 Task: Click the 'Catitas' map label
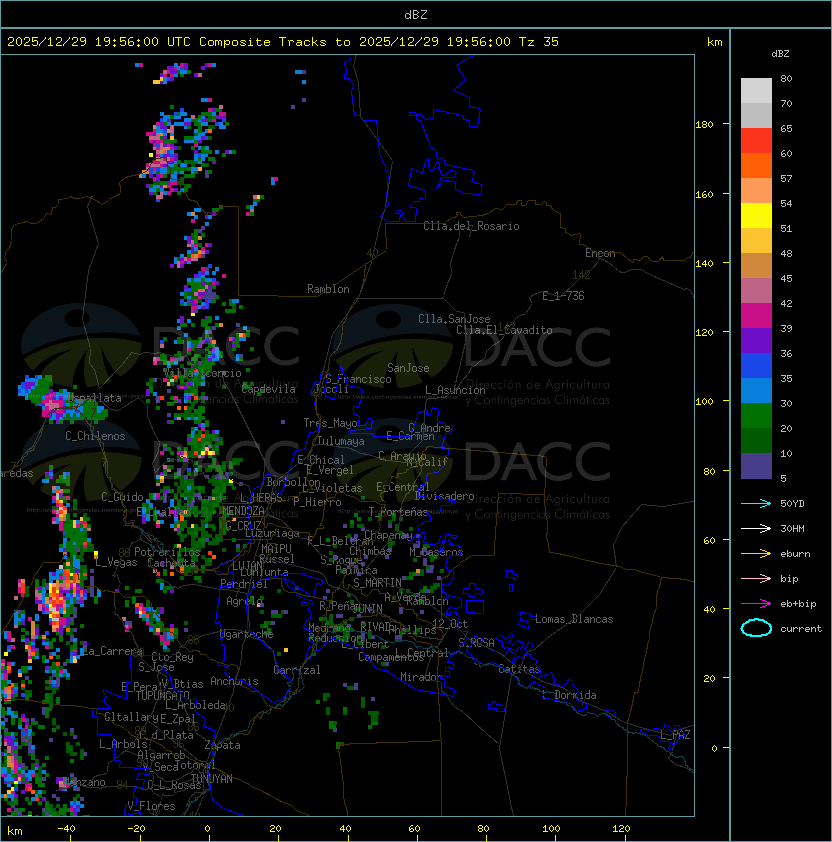[519, 669]
